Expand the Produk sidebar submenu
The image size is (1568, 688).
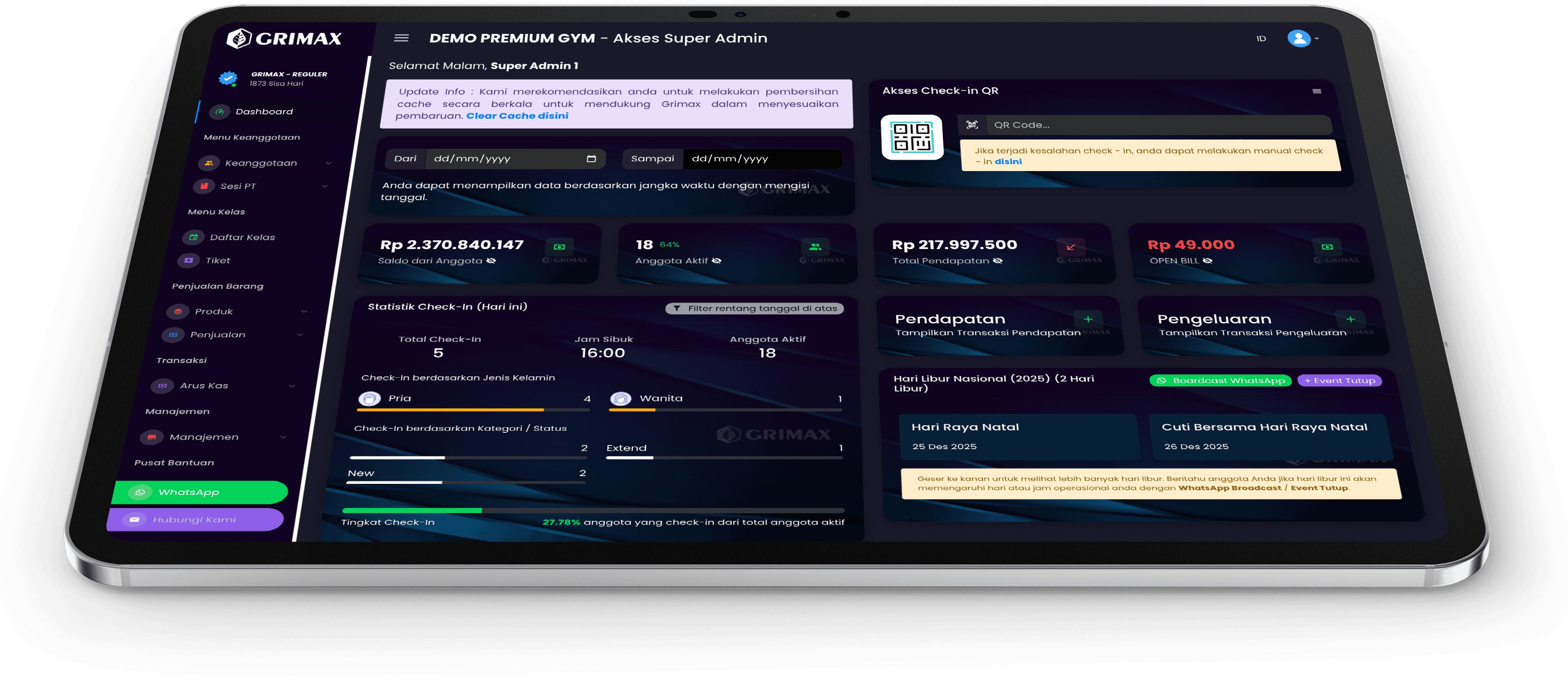pos(214,312)
